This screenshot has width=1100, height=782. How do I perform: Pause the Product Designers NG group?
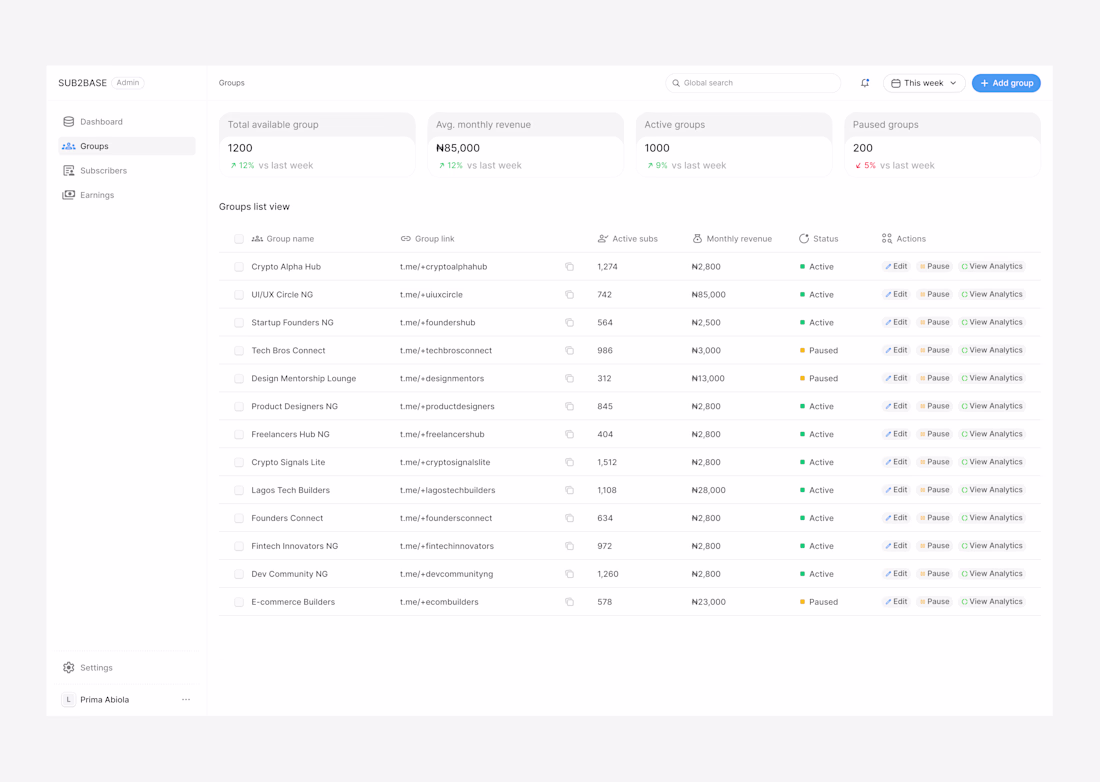pos(934,406)
